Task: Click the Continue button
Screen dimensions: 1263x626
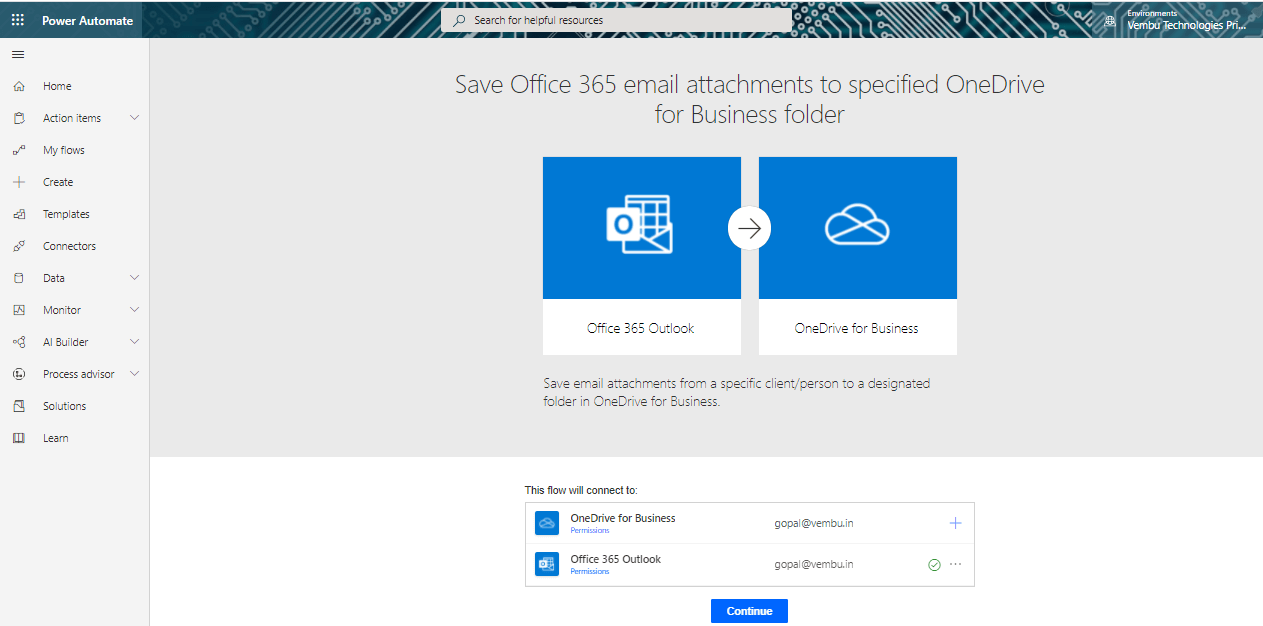Action: click(x=749, y=611)
